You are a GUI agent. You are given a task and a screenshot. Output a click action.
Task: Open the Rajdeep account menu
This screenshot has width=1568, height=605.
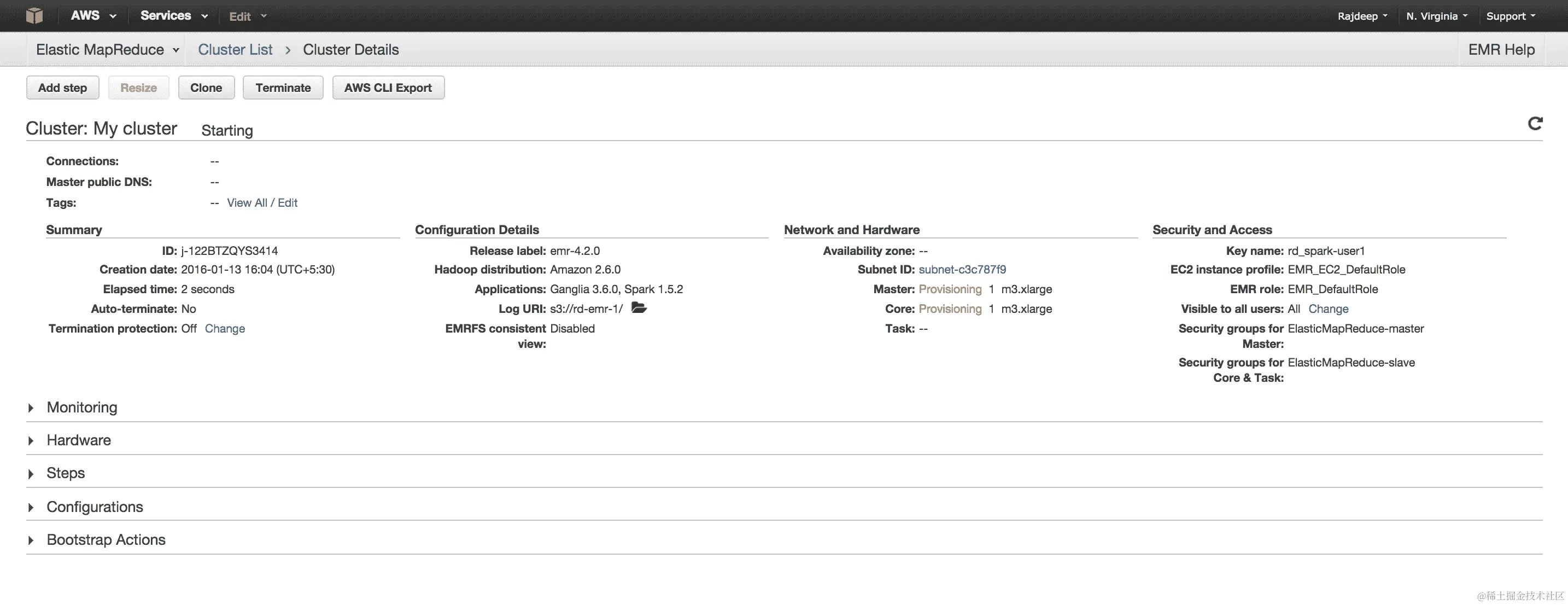point(1362,16)
